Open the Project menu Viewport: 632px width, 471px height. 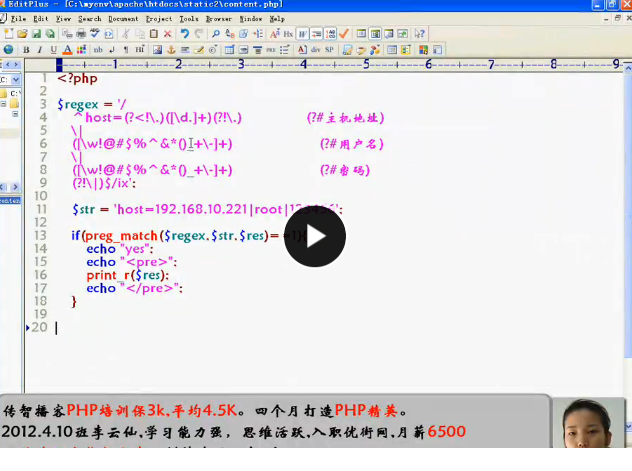(x=159, y=19)
